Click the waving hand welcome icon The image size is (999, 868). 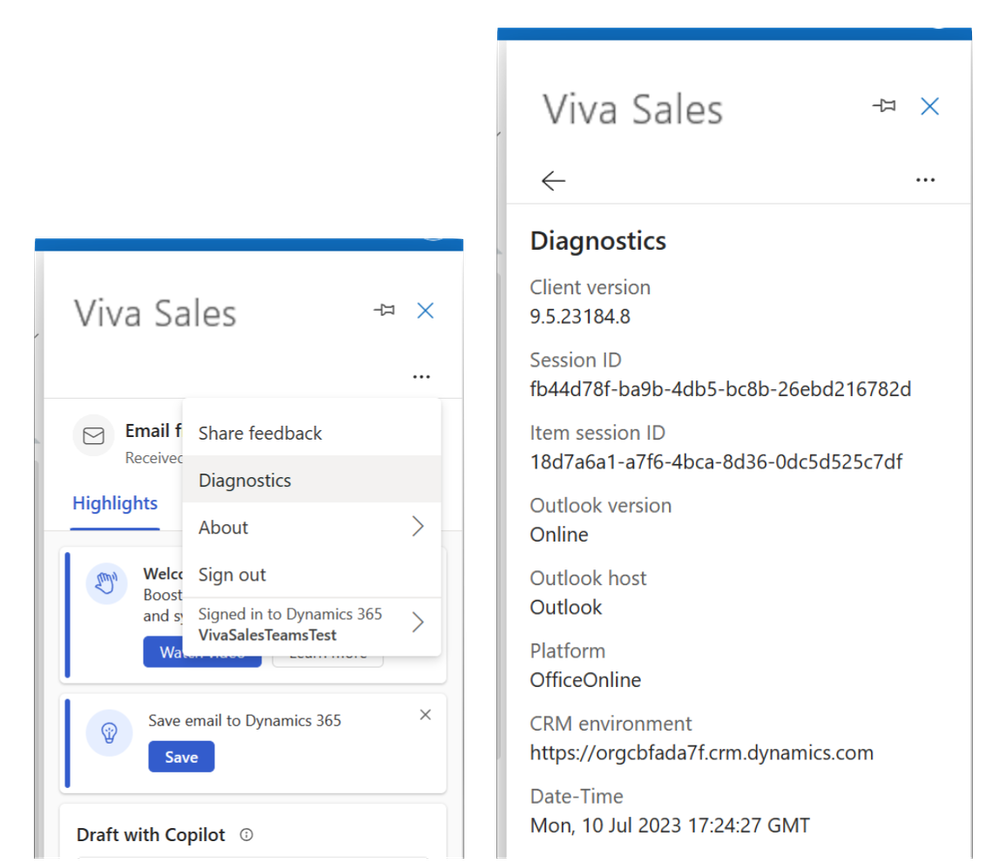(x=106, y=583)
